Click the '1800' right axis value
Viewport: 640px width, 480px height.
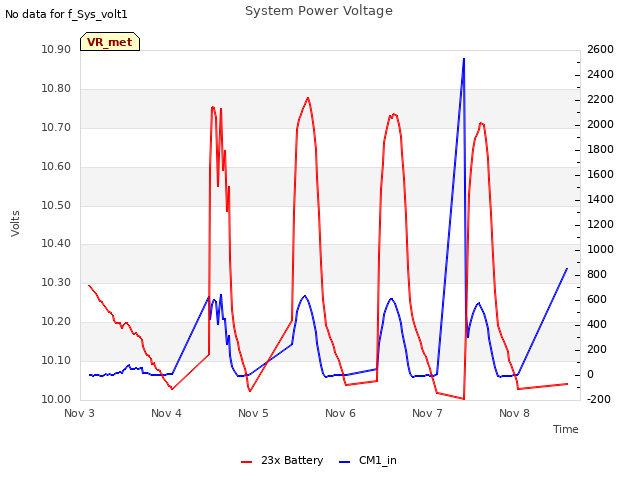[600, 150]
